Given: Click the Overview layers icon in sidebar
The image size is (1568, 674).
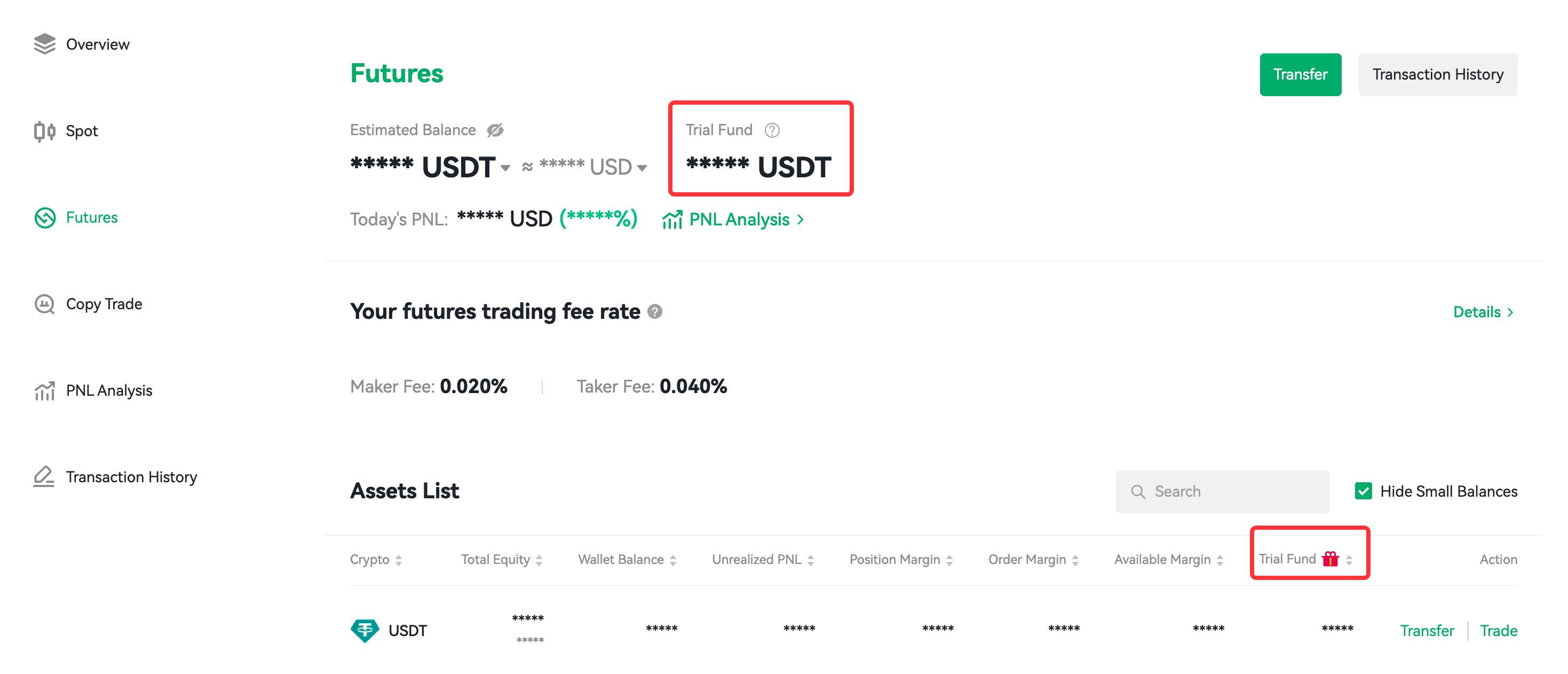Looking at the screenshot, I should click(x=44, y=44).
